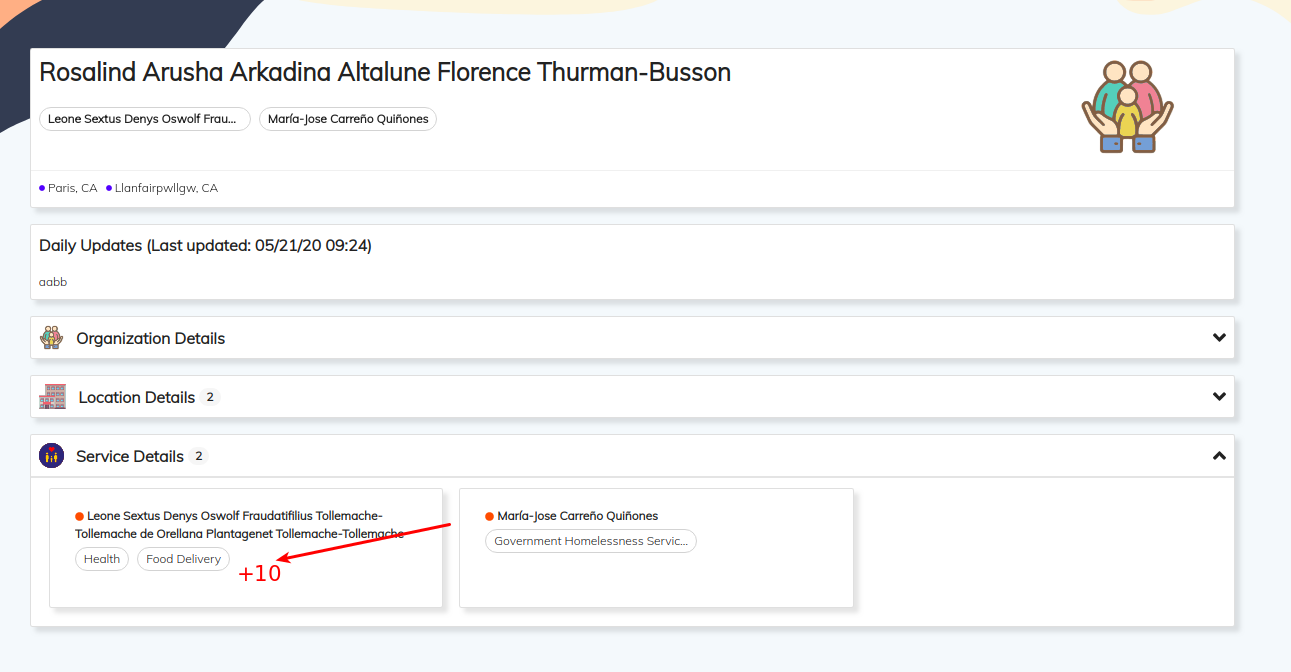Expand the Location Details section
Image resolution: width=1291 pixels, height=672 pixels.
(1219, 396)
